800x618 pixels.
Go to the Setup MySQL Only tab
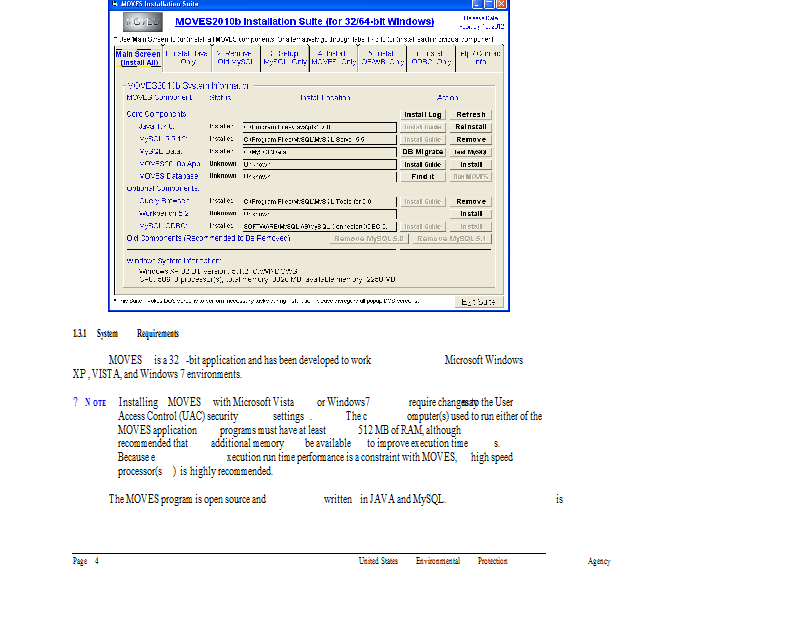click(x=285, y=57)
